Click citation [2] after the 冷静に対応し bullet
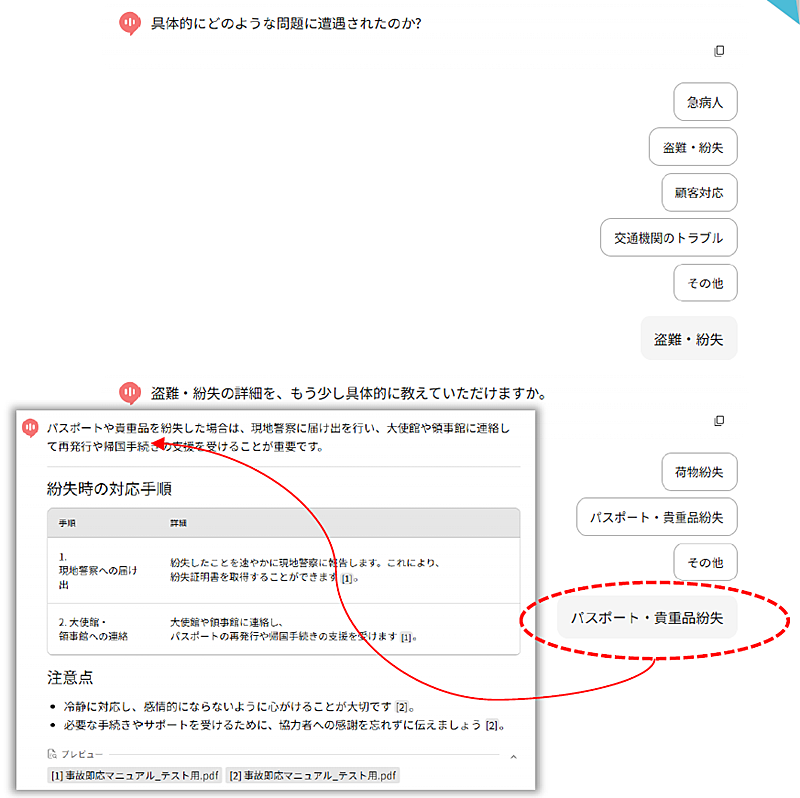Image resolution: width=800 pixels, height=798 pixels. 402,708
